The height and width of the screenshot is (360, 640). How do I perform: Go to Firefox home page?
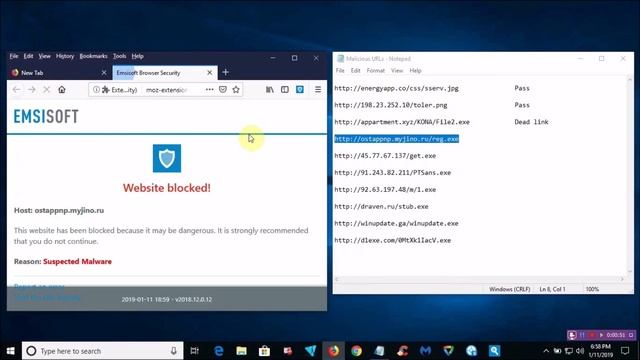[62, 90]
